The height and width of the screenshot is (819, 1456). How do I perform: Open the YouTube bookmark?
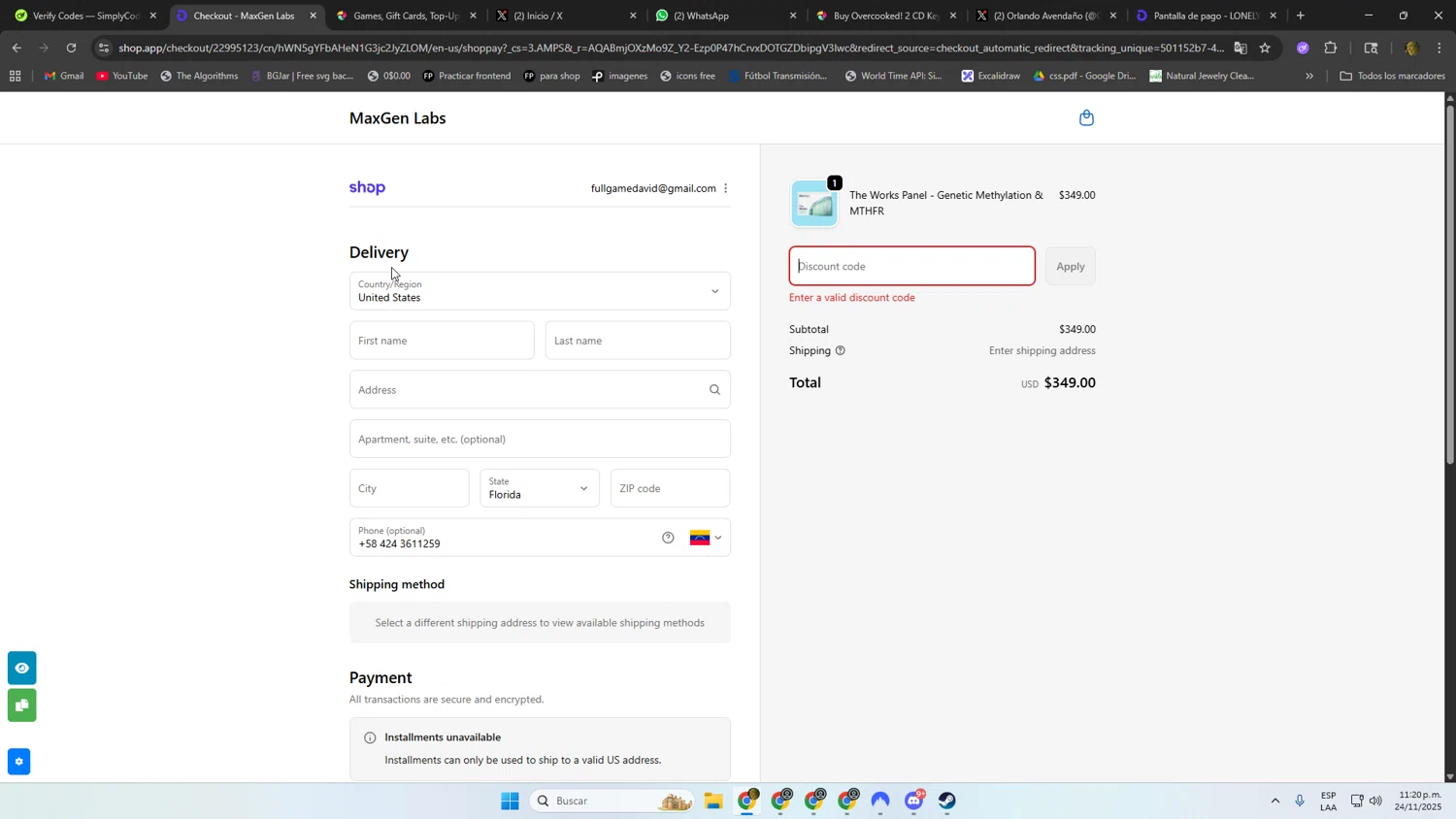tap(122, 76)
